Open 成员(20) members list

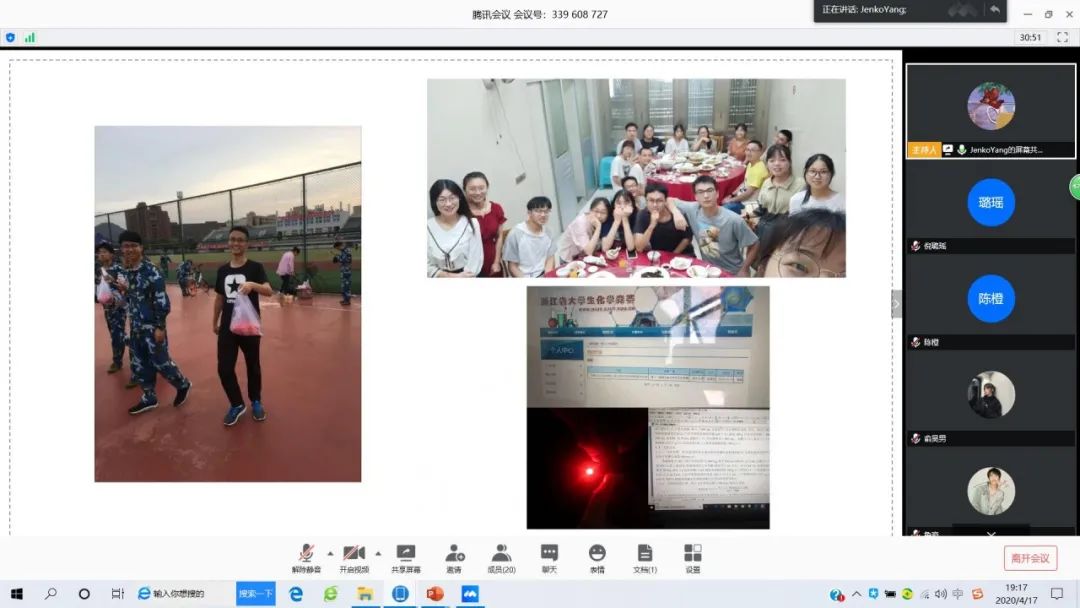click(501, 557)
